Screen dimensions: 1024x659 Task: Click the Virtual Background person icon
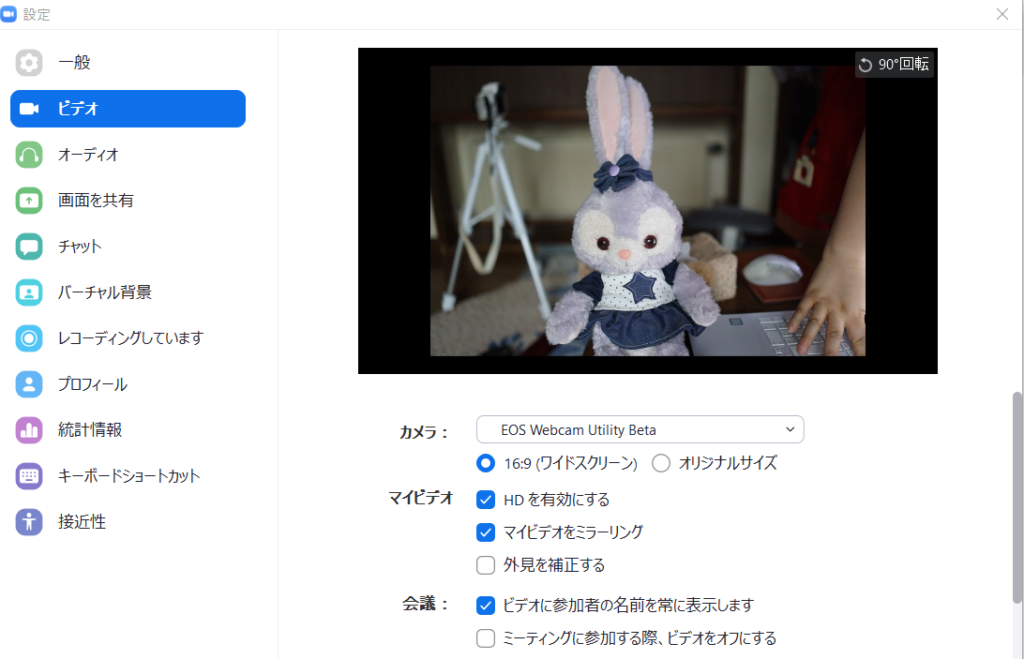point(29,293)
